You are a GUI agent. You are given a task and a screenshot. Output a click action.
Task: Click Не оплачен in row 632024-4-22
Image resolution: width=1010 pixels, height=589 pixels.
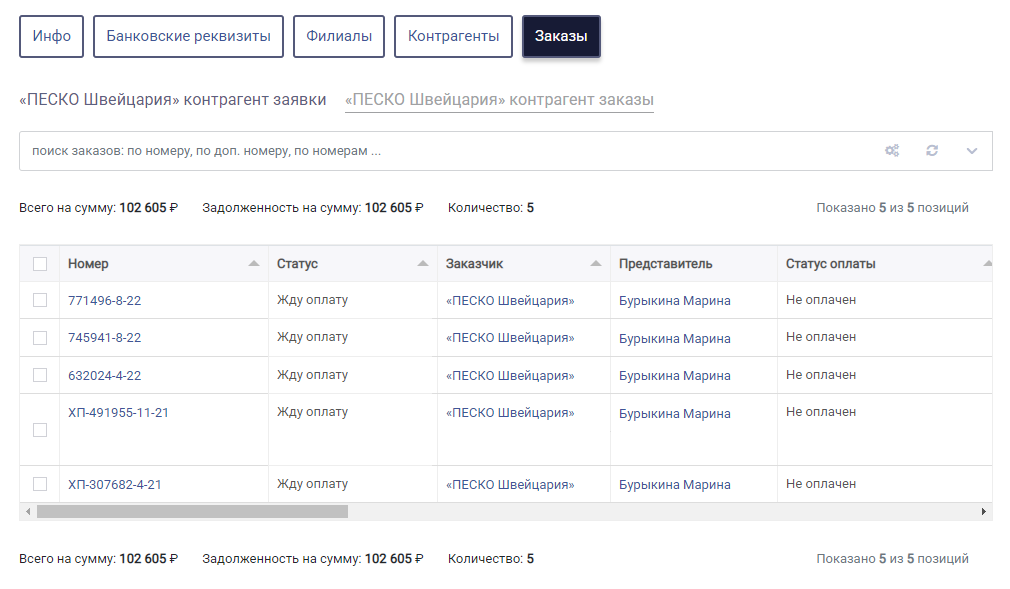[x=821, y=374]
